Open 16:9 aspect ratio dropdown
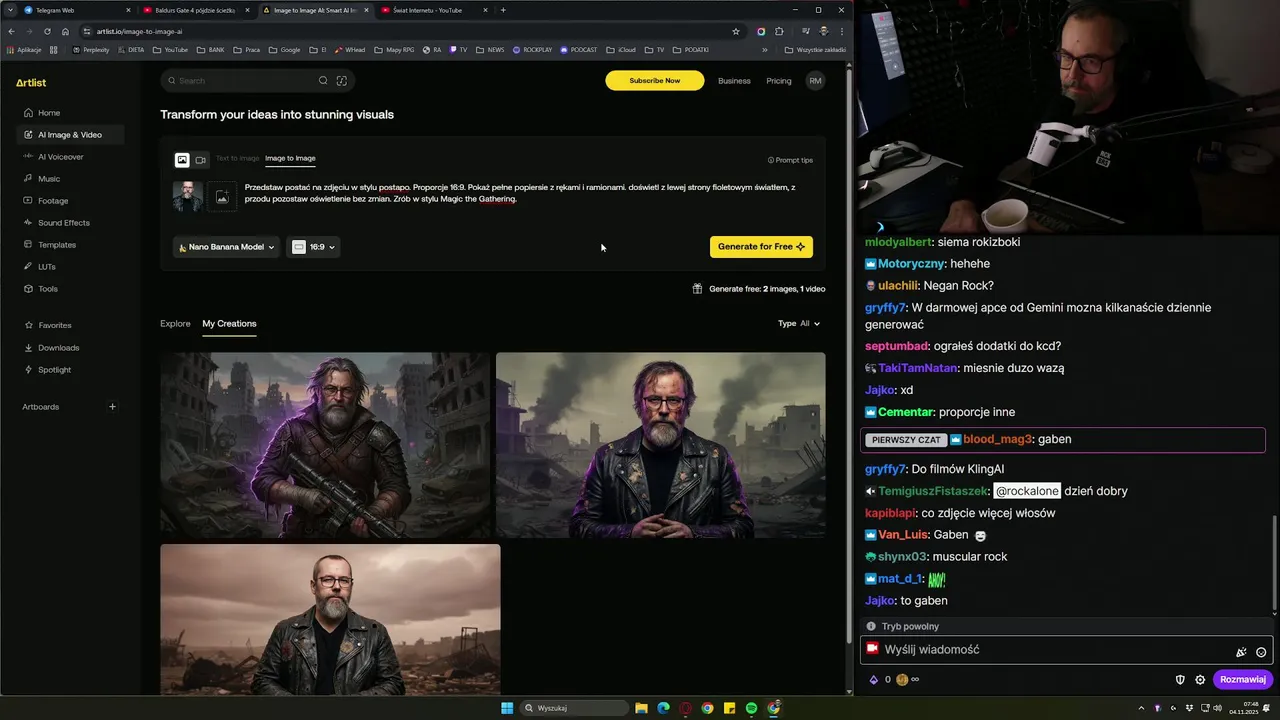This screenshot has width=1280, height=720. coord(314,247)
